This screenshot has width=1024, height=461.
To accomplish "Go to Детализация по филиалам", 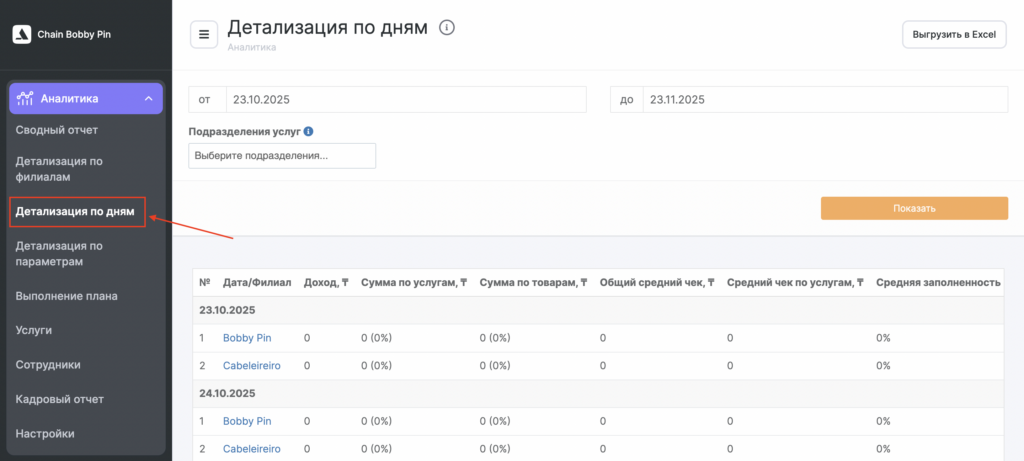I will tap(59, 169).
